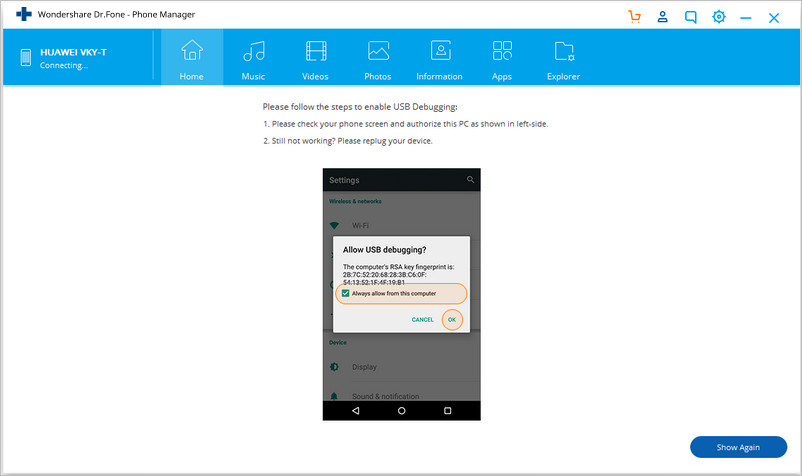Screen dimensions: 802x476
Task: Click the USB debugging tutorial image
Action: [x=402, y=294]
